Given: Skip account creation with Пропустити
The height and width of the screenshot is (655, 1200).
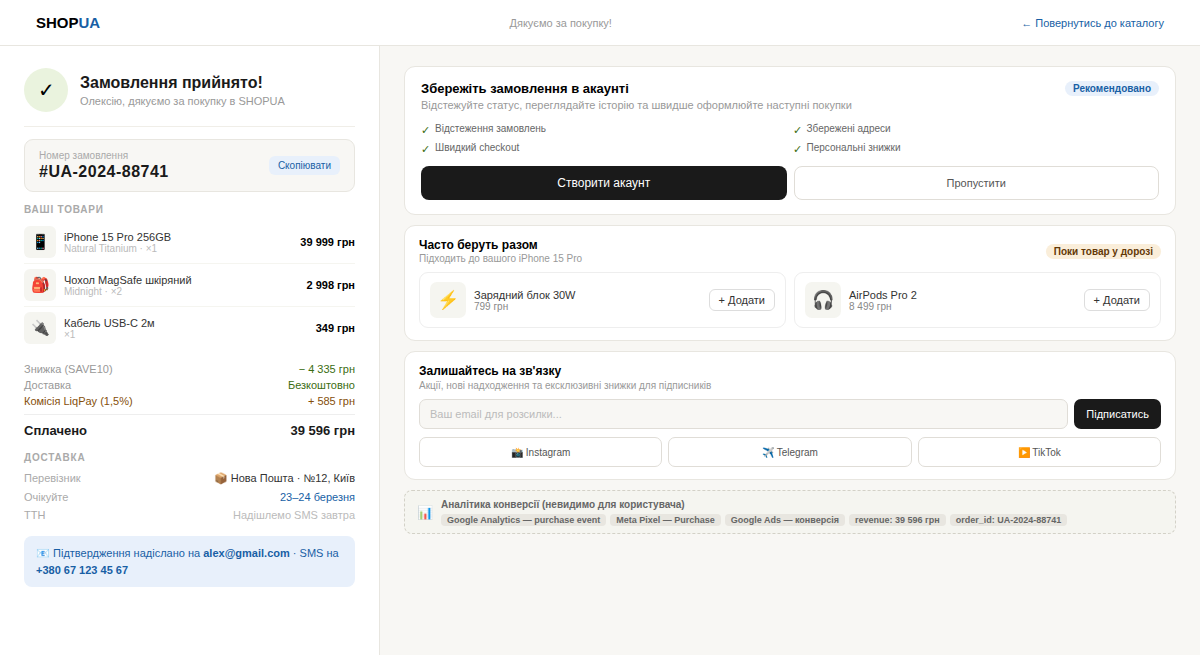Looking at the screenshot, I should (x=975, y=183).
